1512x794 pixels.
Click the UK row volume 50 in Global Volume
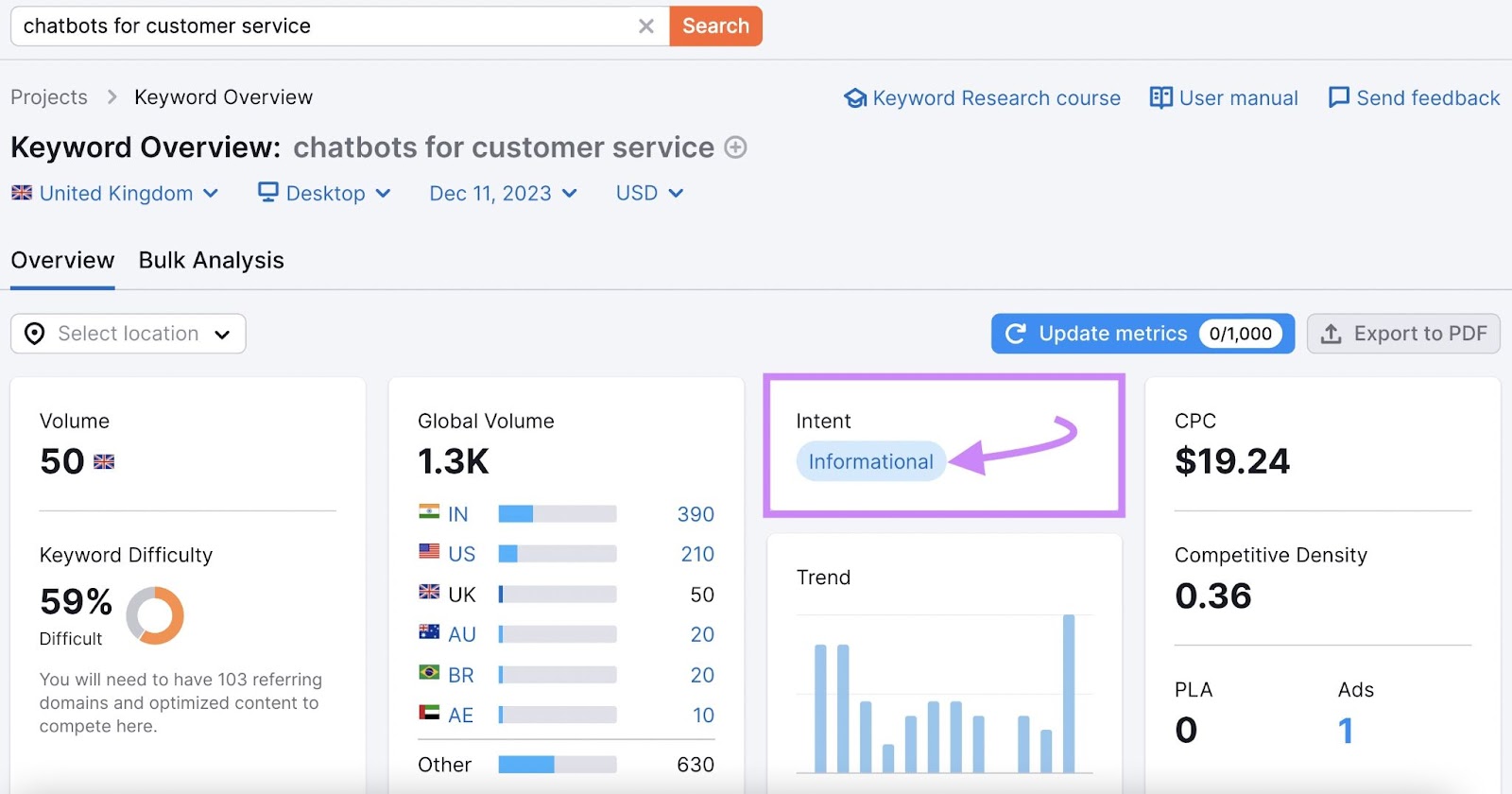(702, 595)
